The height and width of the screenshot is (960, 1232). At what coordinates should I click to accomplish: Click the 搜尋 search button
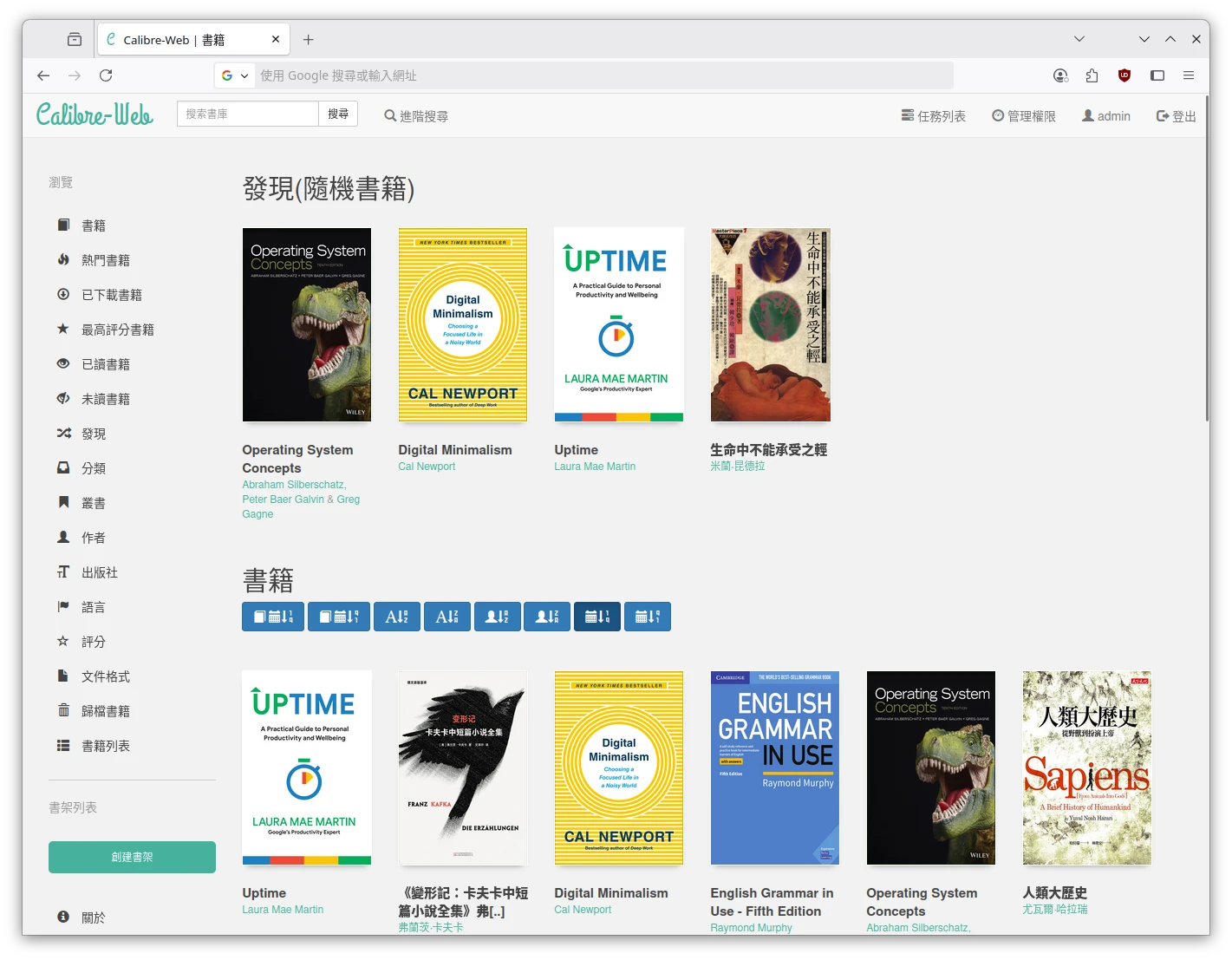click(338, 114)
